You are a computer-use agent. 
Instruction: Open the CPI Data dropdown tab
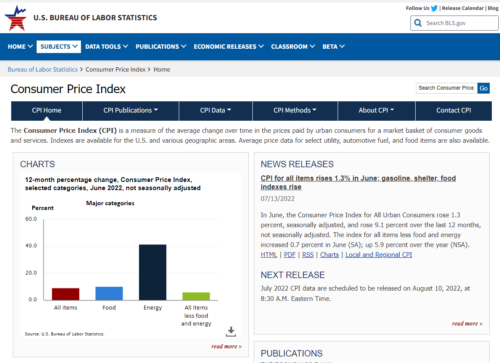click(215, 110)
